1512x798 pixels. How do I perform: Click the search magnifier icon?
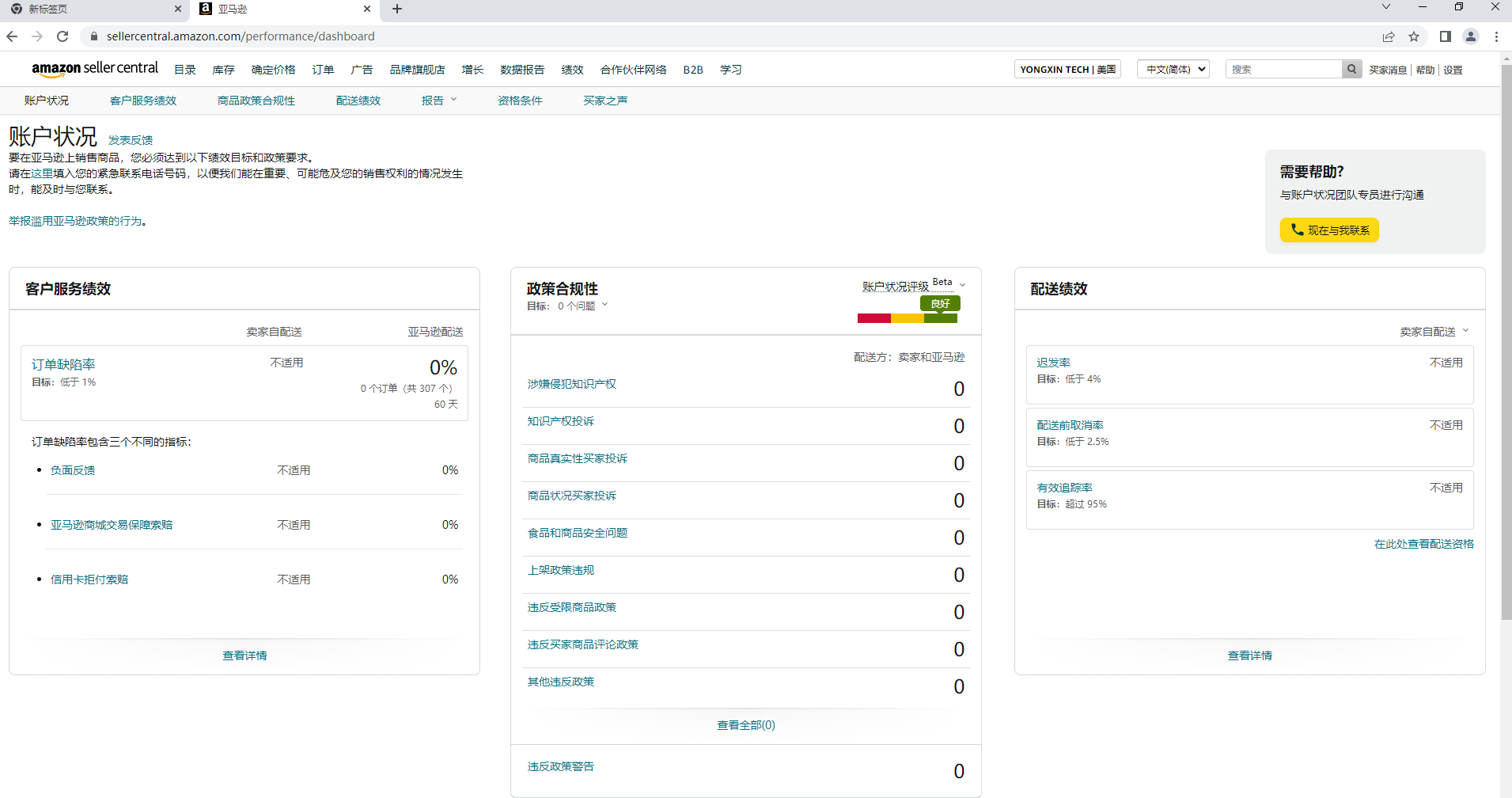1351,69
